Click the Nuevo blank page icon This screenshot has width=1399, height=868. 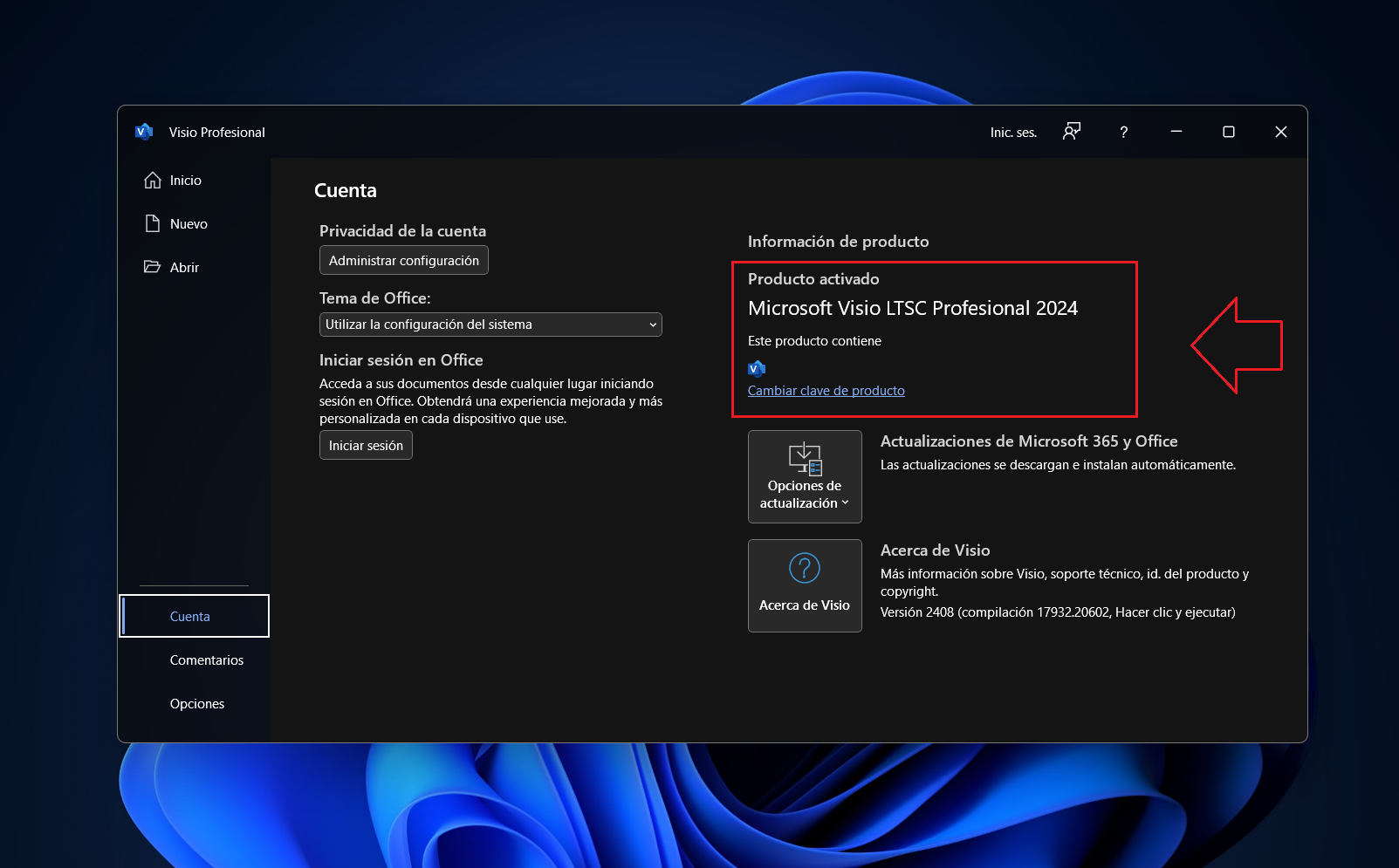pos(153,223)
